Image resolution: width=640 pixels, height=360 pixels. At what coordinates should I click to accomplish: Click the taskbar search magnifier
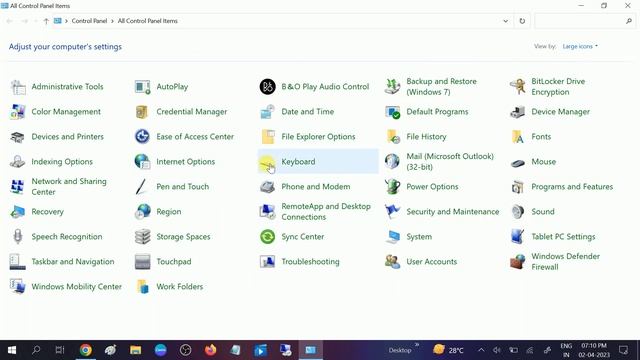pyautogui.click(x=36, y=350)
